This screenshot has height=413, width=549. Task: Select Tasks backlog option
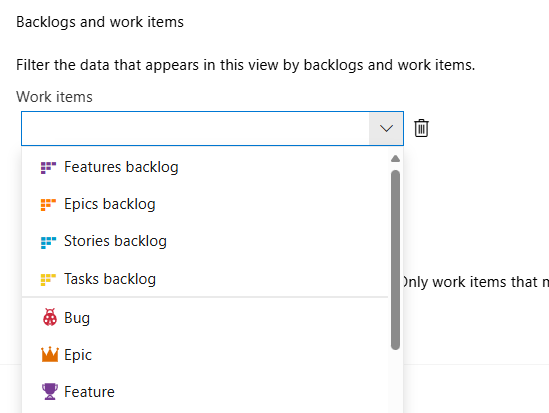coord(205,279)
